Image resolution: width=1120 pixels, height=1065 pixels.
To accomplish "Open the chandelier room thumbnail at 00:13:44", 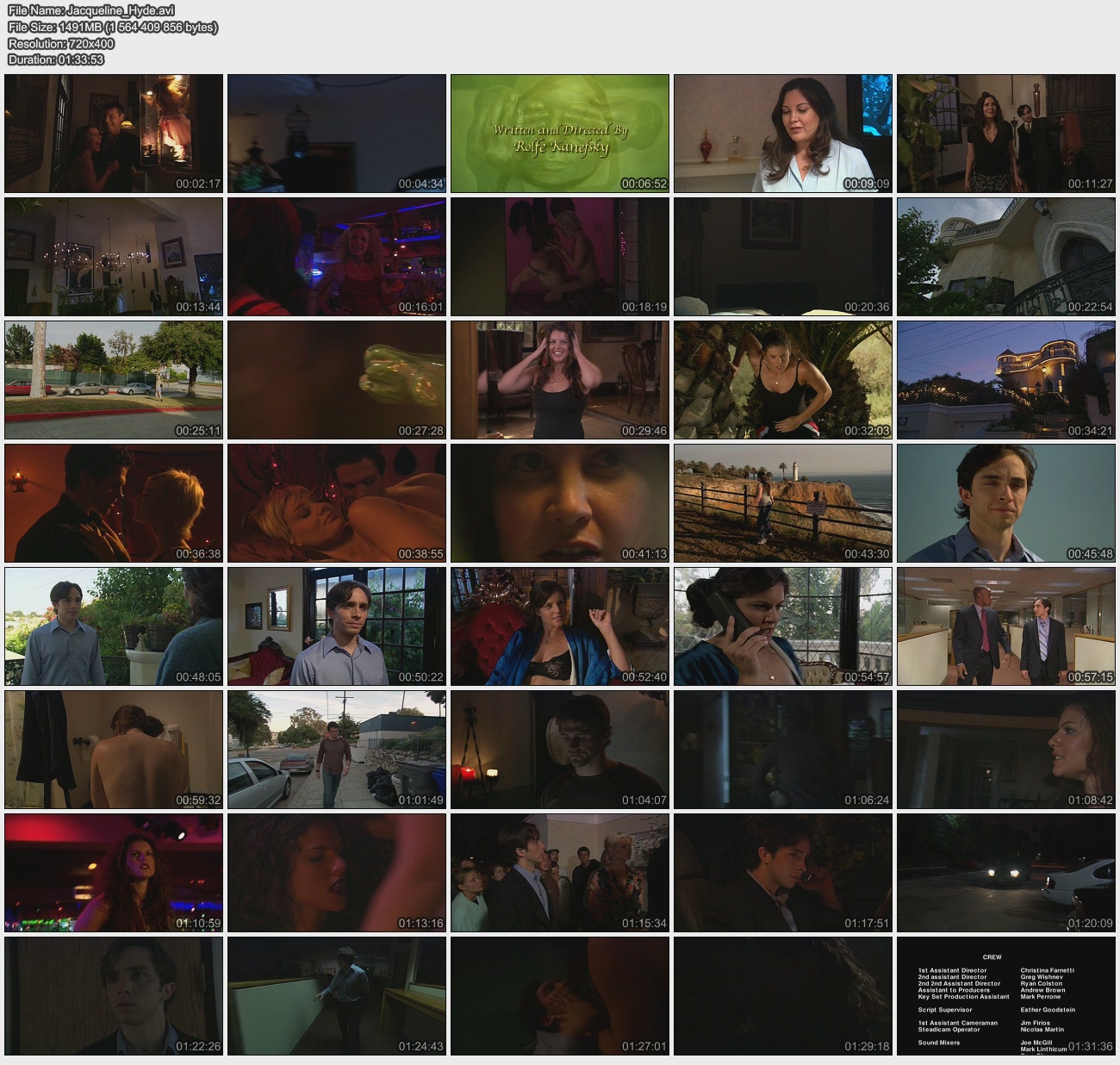I will tap(114, 257).
